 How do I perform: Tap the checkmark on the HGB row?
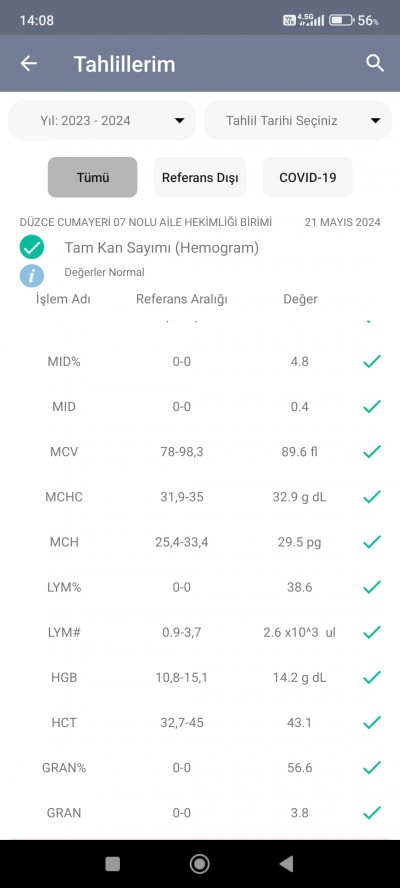click(x=372, y=677)
